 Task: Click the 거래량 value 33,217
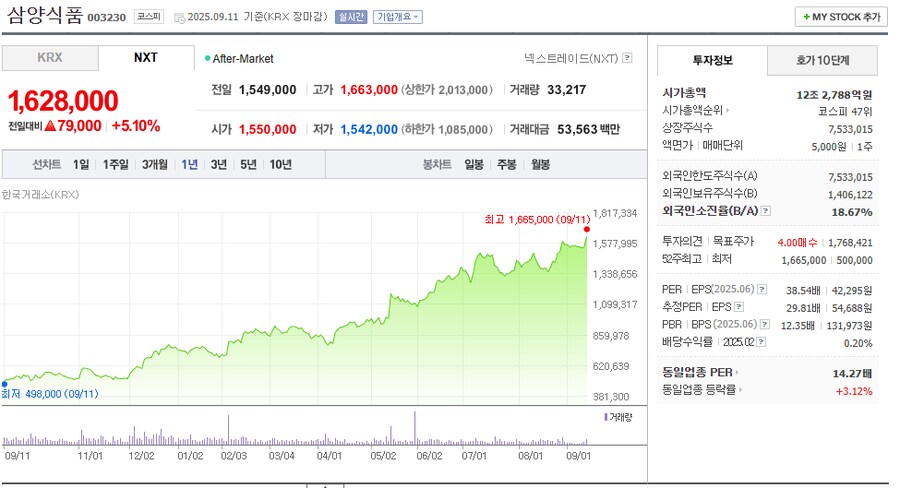click(567, 90)
